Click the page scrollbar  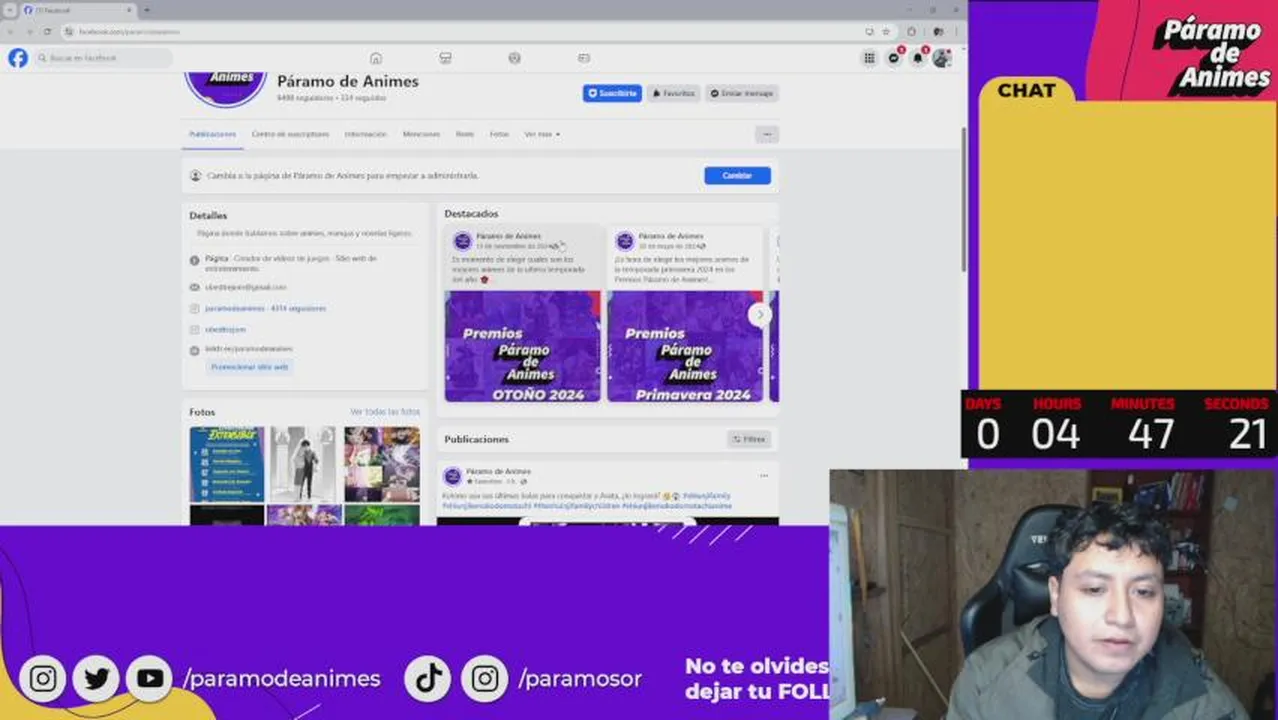(x=963, y=200)
